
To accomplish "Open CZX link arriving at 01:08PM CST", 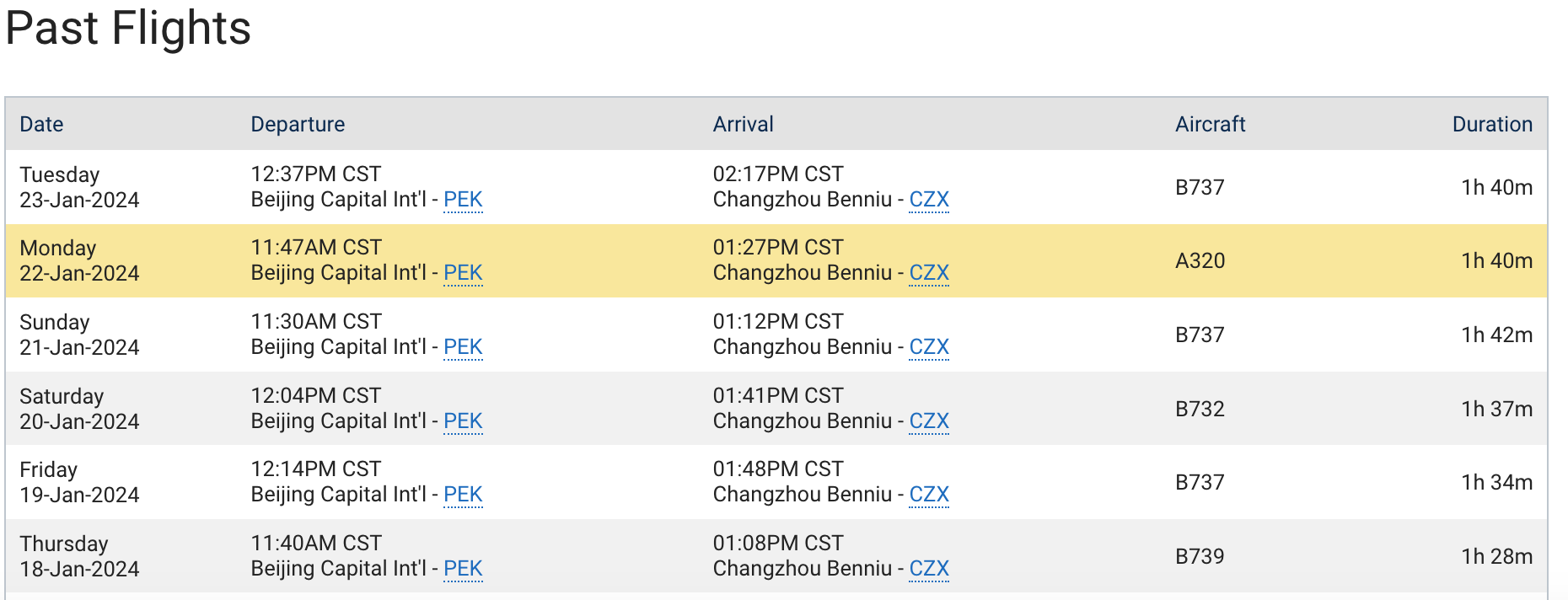I will pyautogui.click(x=929, y=569).
